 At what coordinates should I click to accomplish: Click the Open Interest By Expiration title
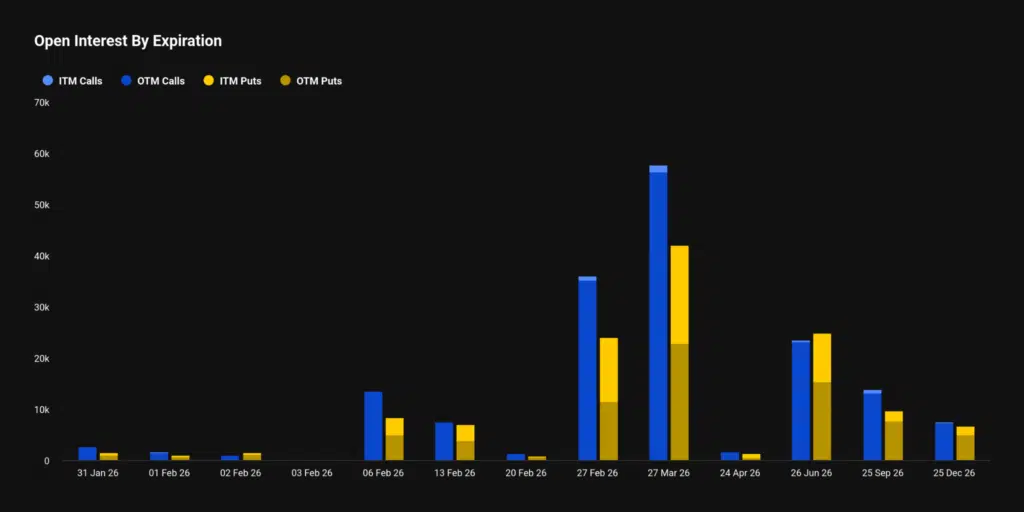point(128,41)
